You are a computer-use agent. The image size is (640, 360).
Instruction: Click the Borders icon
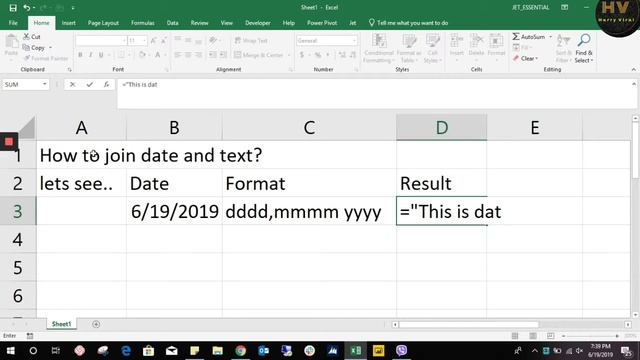pos(121,55)
